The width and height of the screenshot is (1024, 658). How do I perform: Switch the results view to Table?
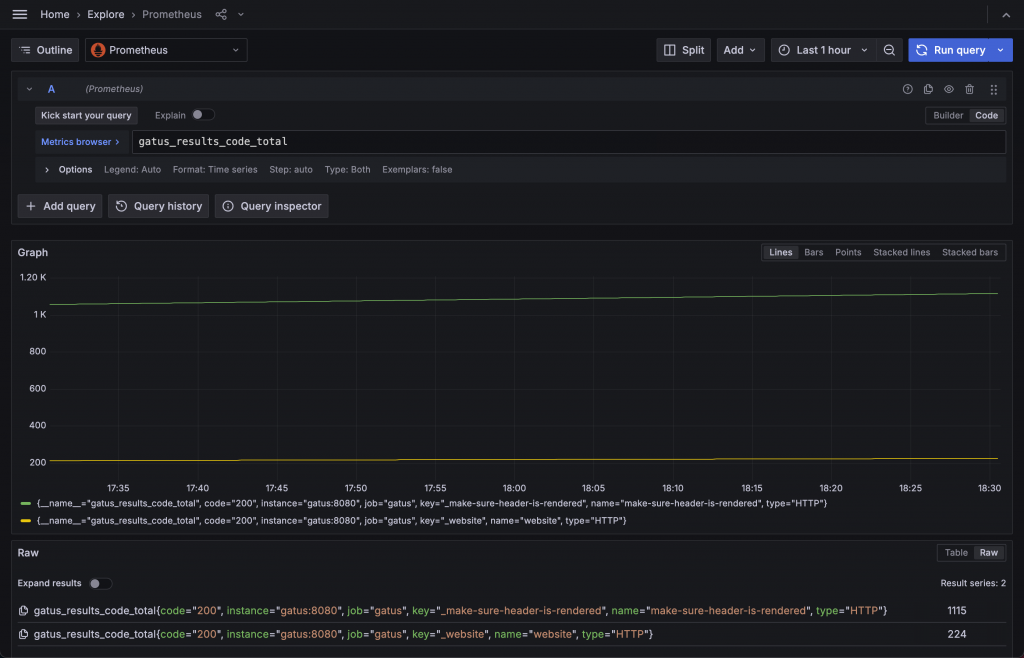[x=956, y=553]
